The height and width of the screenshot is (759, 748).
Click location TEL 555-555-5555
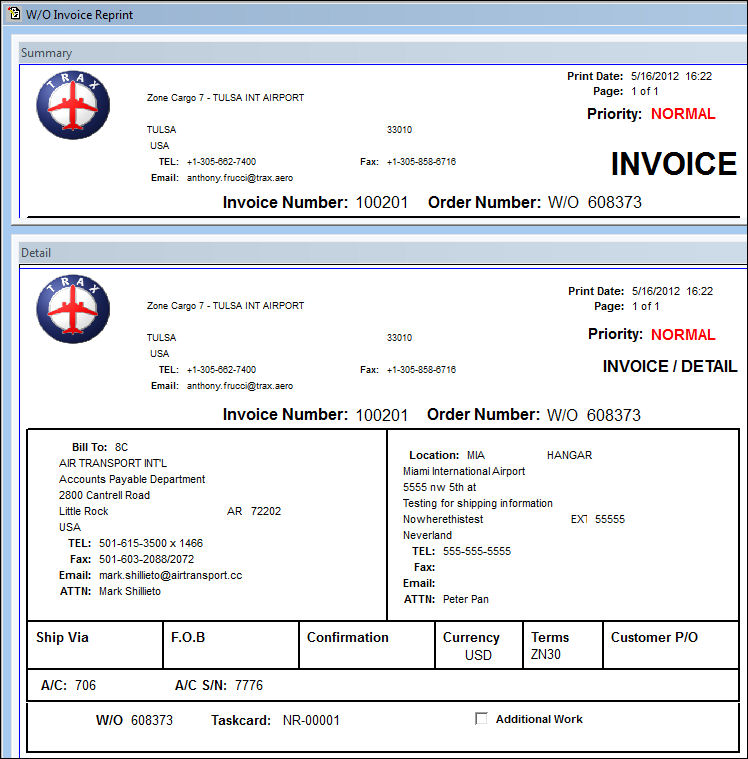(476, 551)
